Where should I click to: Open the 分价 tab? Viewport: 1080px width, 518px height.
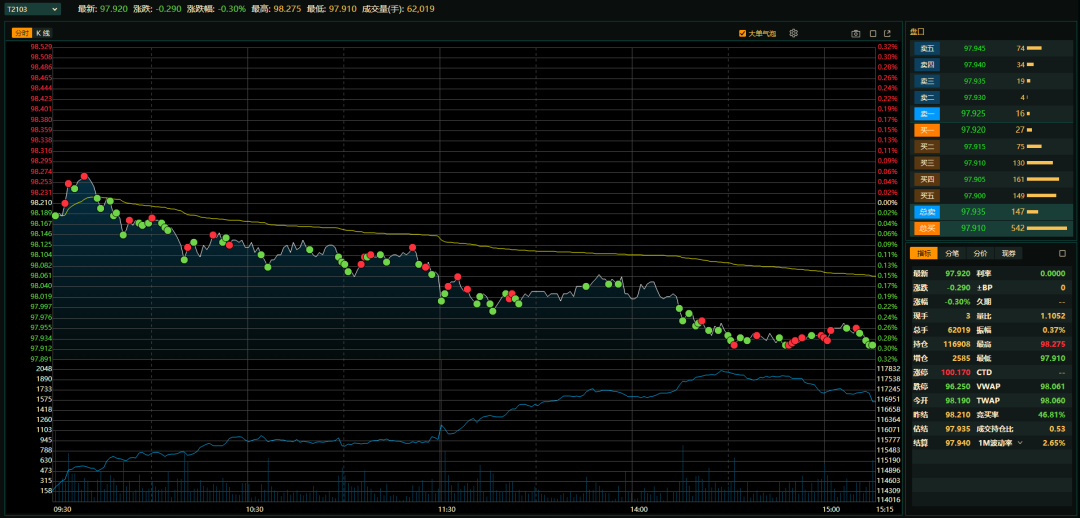click(x=980, y=254)
